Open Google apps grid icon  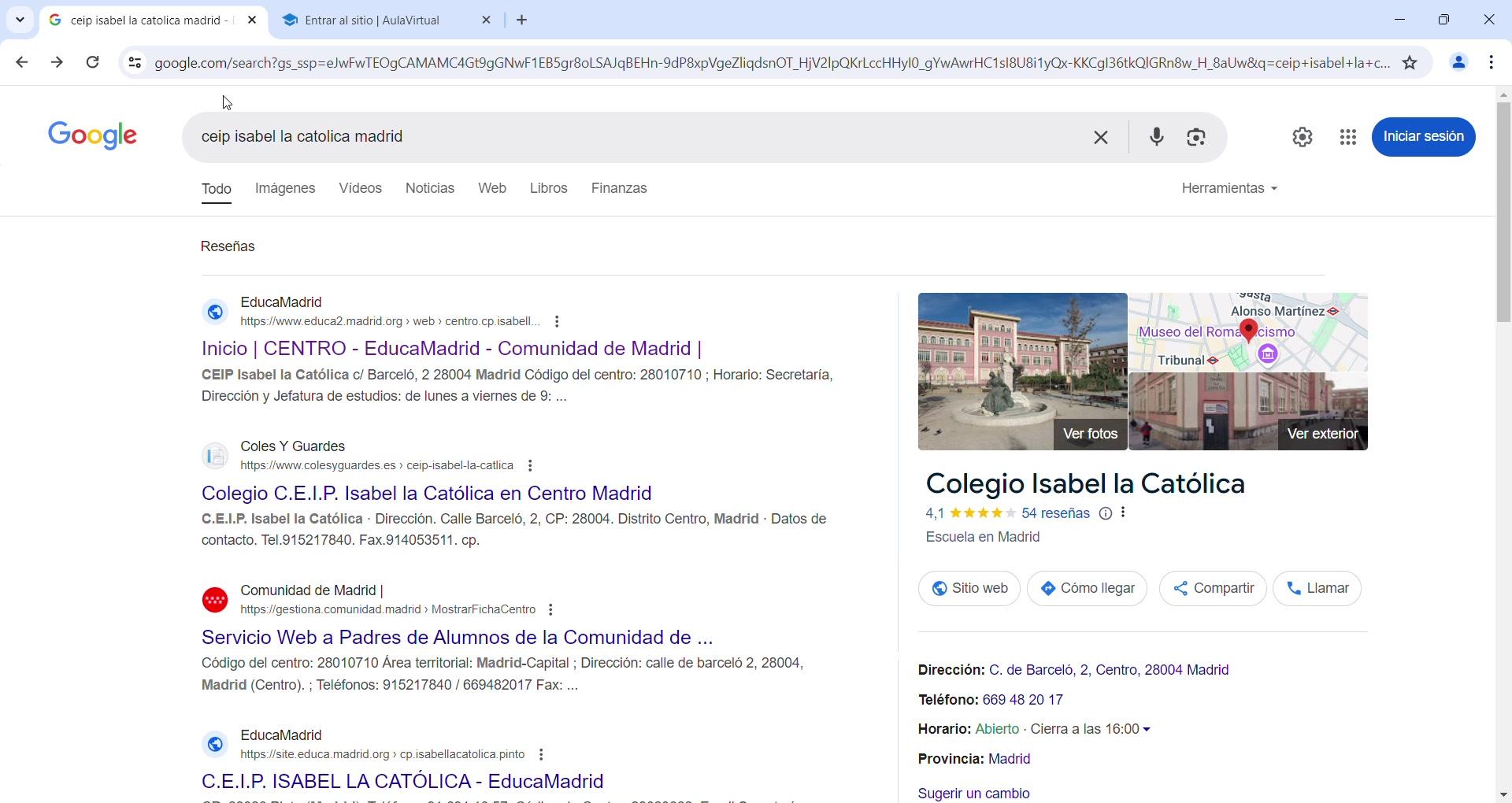(x=1347, y=138)
